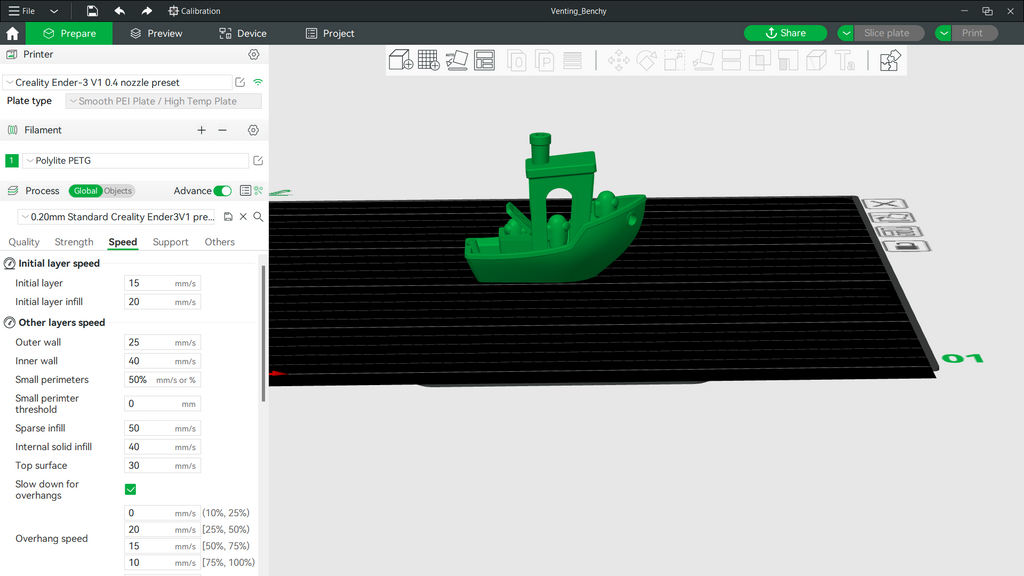This screenshot has width=1024, height=576.
Task: Click the Add model cube icon
Action: [400, 60]
